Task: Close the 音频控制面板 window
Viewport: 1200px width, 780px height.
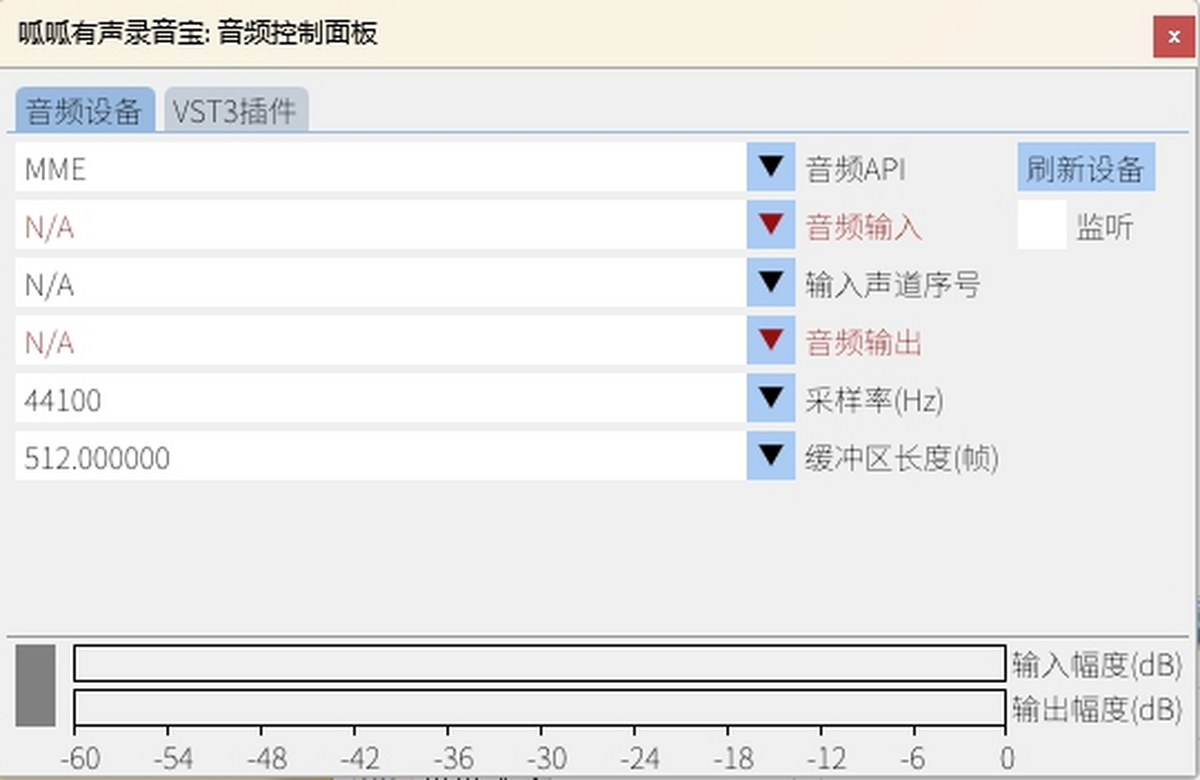Action: pos(1172,36)
